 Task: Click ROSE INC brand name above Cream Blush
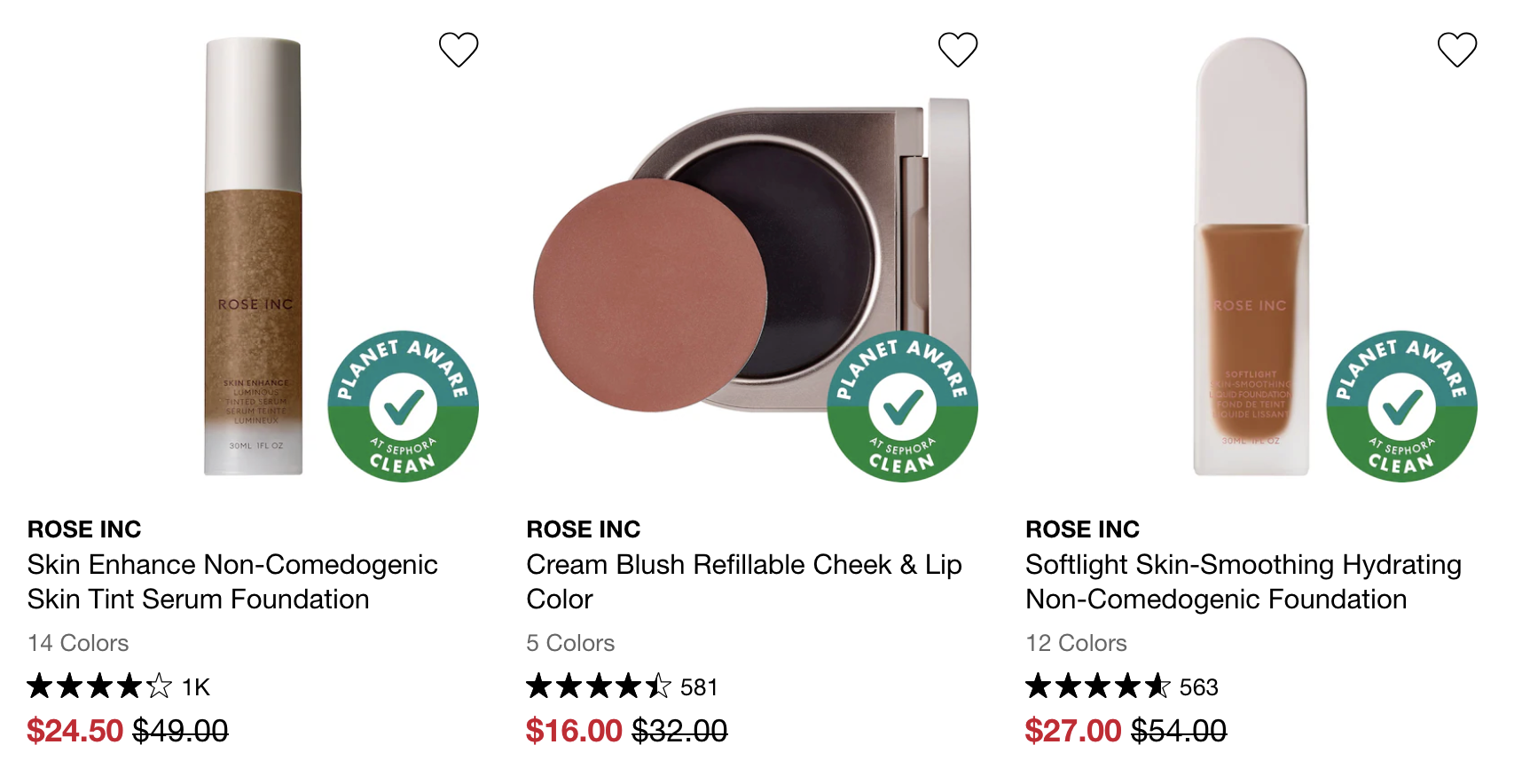(x=584, y=529)
